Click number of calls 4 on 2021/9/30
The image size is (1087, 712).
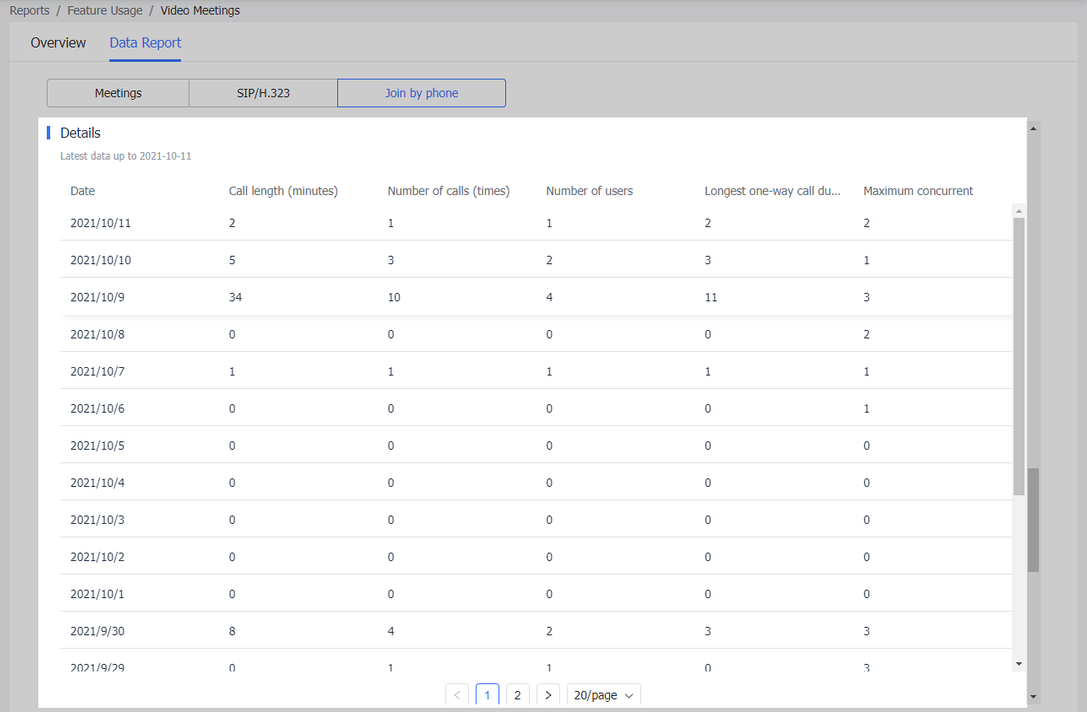(391, 631)
